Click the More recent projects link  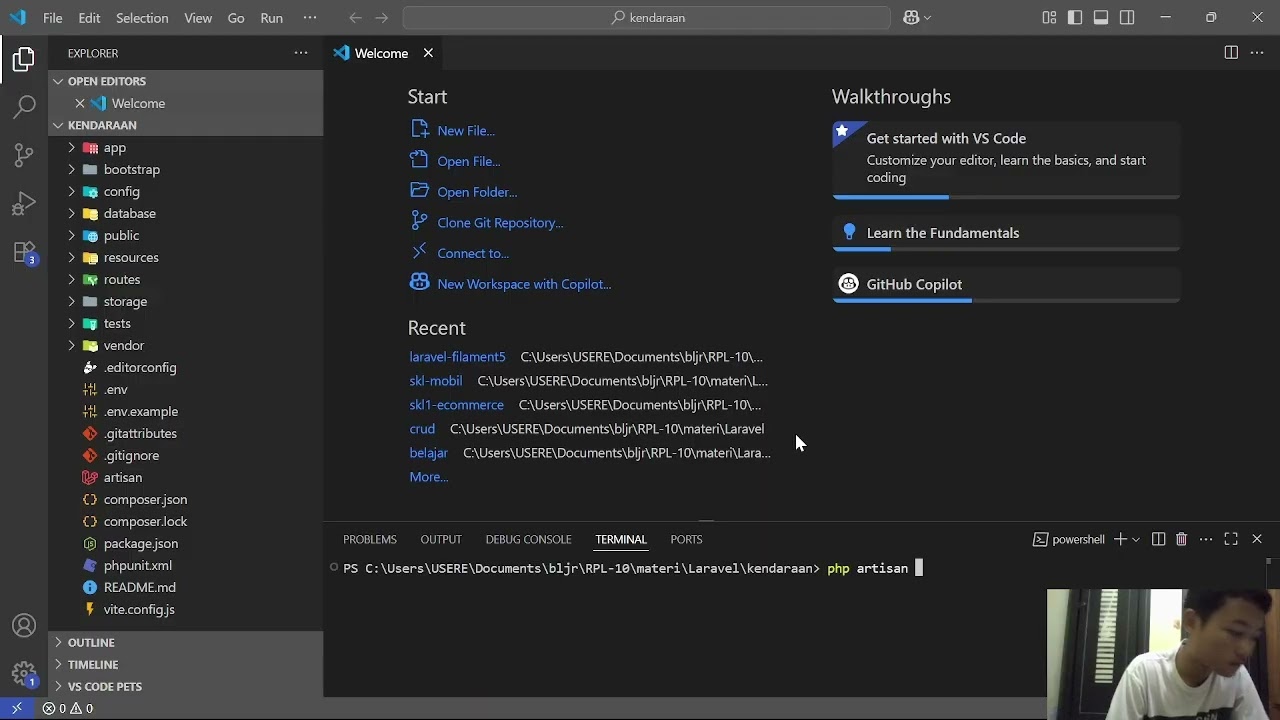[428, 477]
